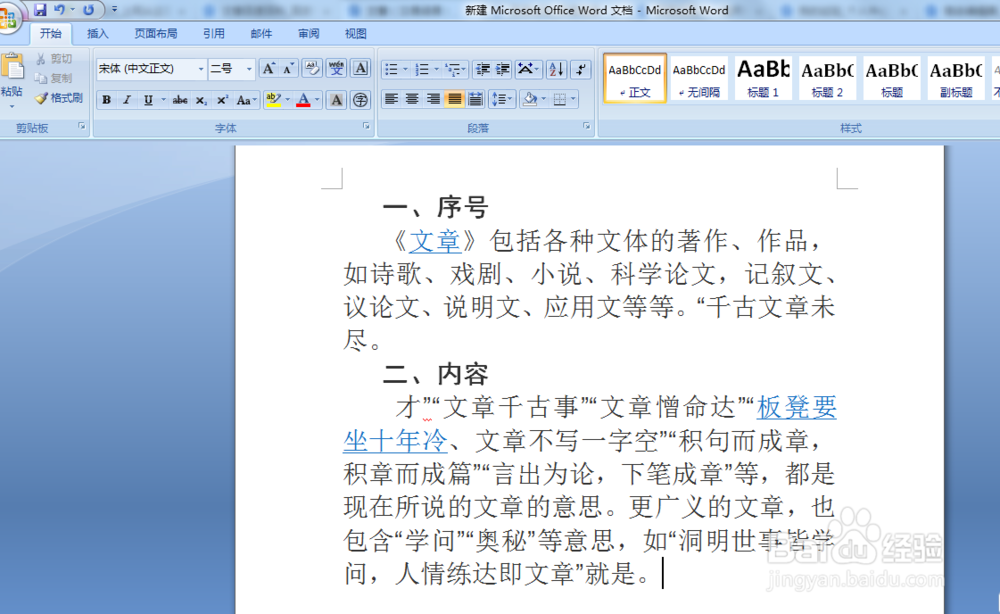1000x614 pixels.
Task: Decrease paragraph indent
Action: (x=483, y=69)
